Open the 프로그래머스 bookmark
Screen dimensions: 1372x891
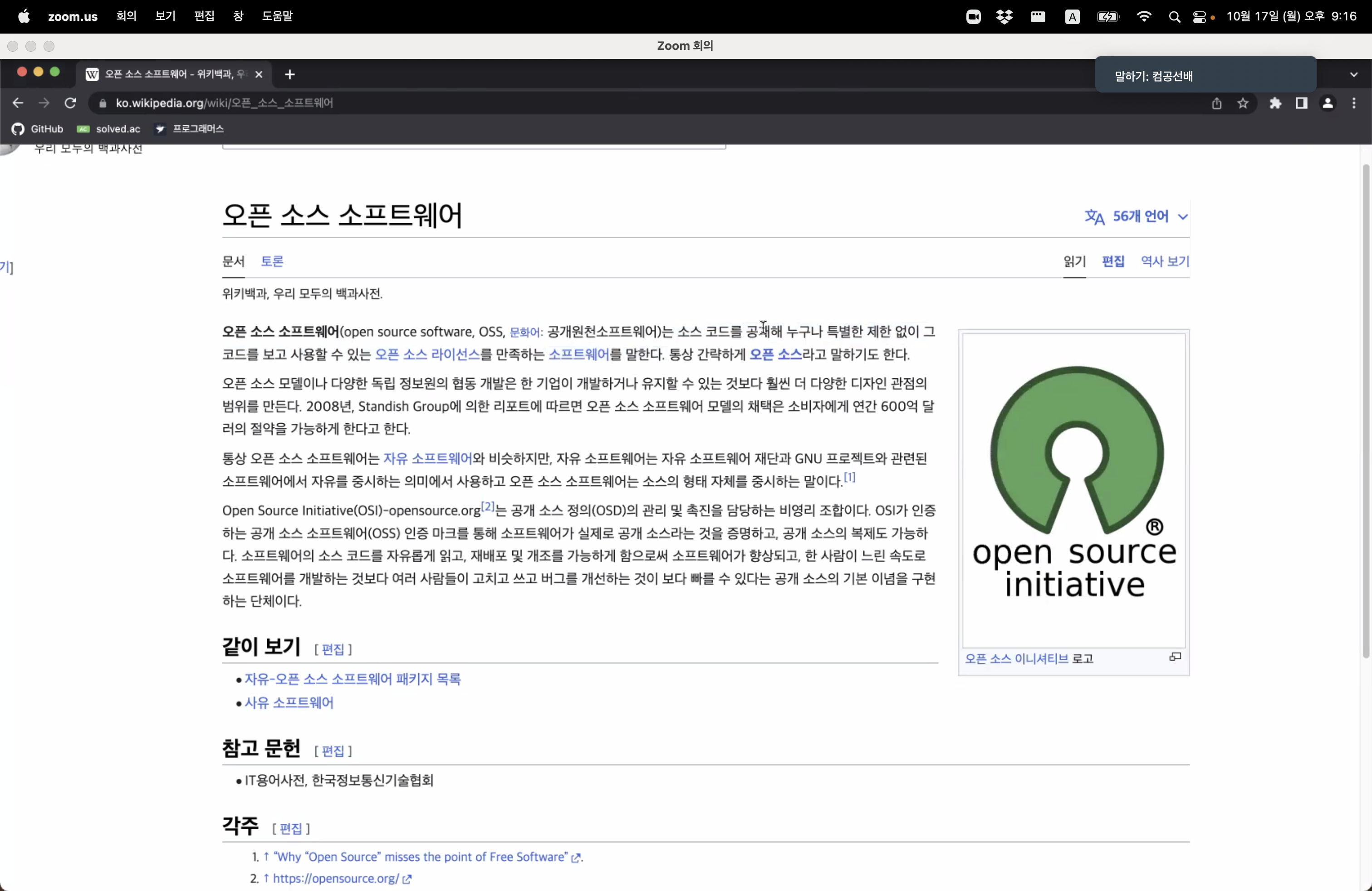[190, 128]
